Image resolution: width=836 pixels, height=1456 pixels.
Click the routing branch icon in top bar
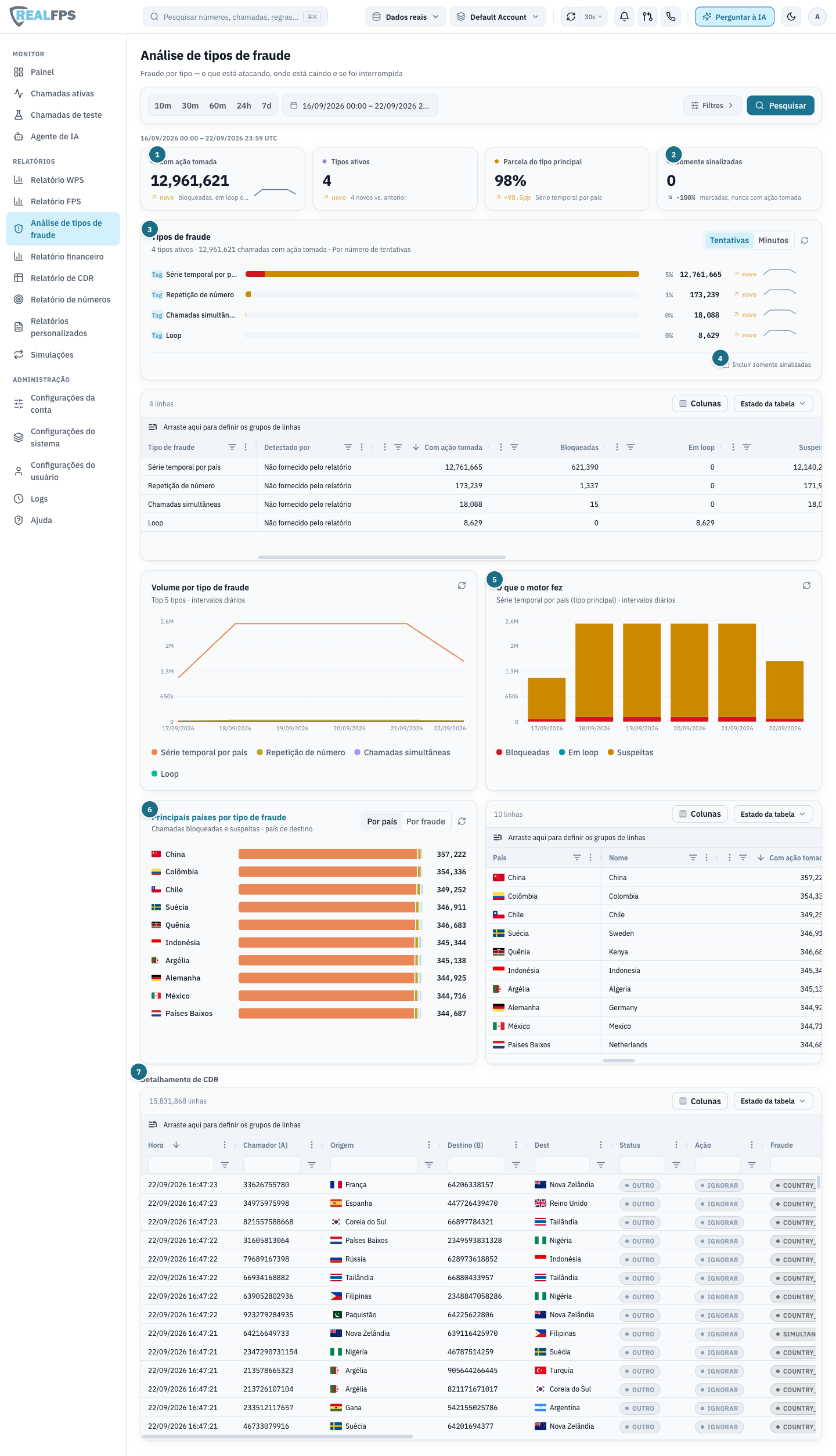(647, 17)
